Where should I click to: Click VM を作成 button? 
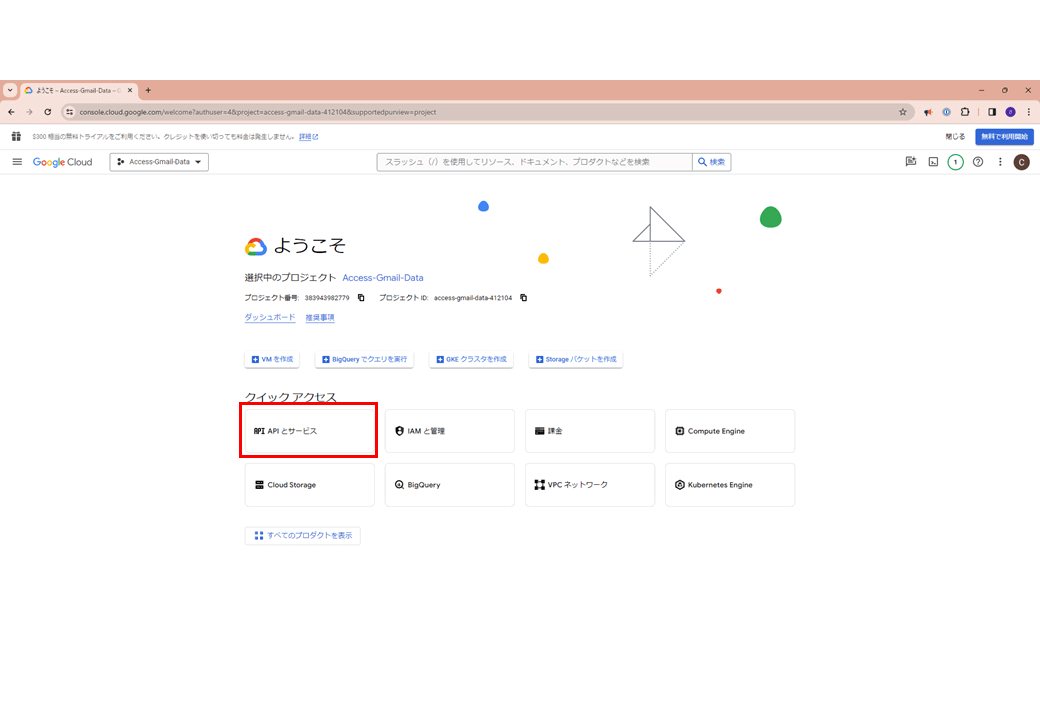[272, 359]
